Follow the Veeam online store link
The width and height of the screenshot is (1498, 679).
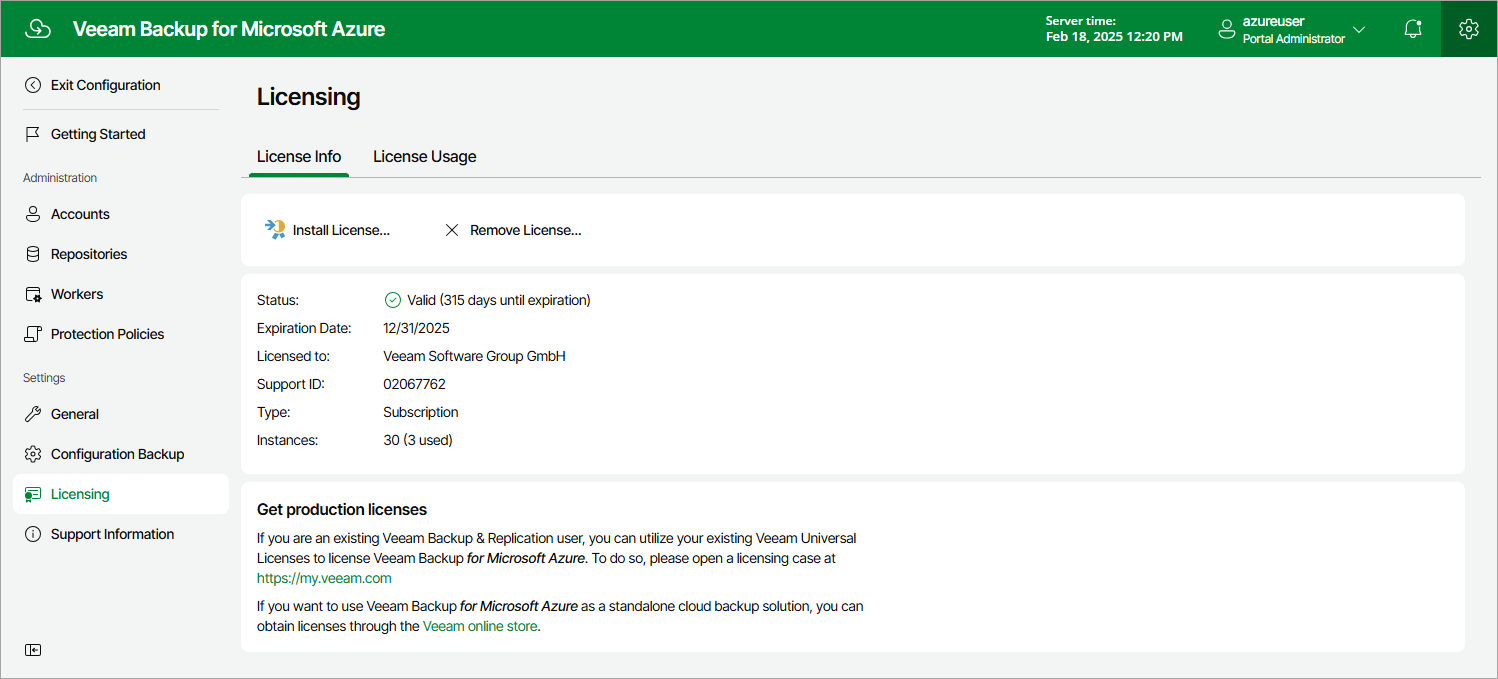coord(480,626)
